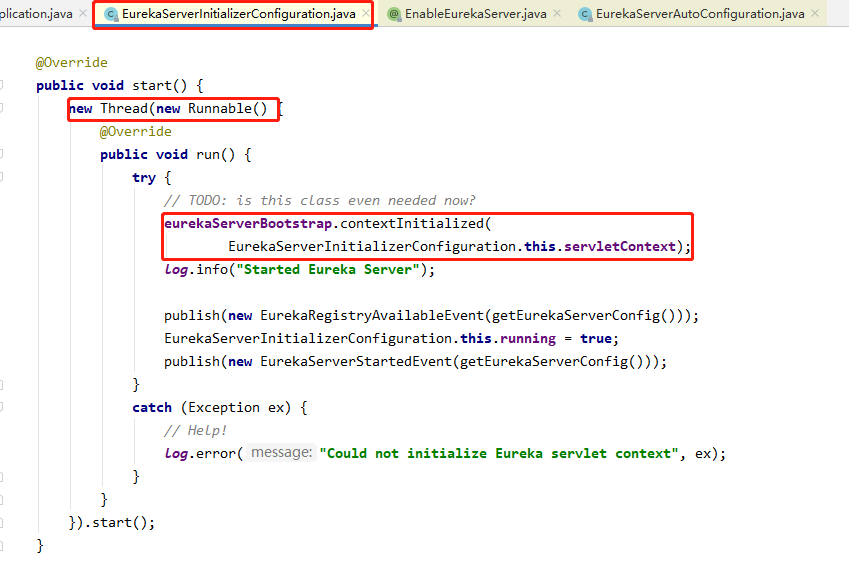Image resolution: width=849 pixels, height=566 pixels.
Task: Click the class icon on EurekaServerInitializerConfiguration.java tab
Action: [111, 15]
